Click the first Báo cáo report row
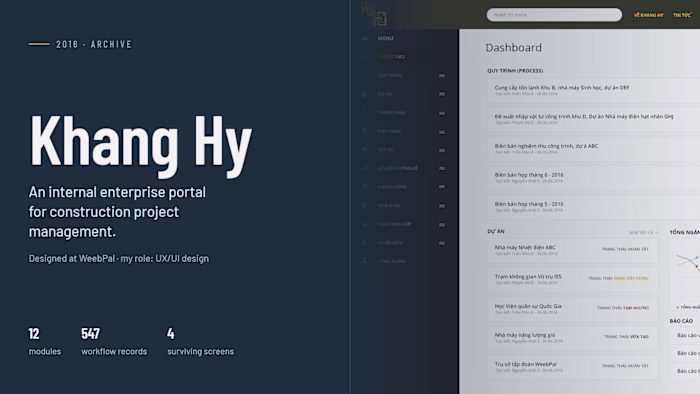The height and width of the screenshot is (394, 700). [685, 336]
